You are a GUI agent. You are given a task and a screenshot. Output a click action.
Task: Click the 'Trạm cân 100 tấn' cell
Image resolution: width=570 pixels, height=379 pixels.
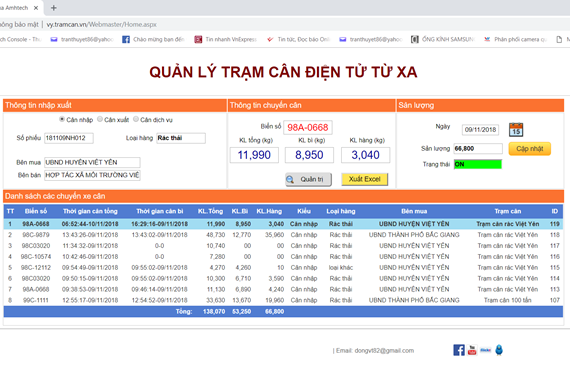(507, 300)
